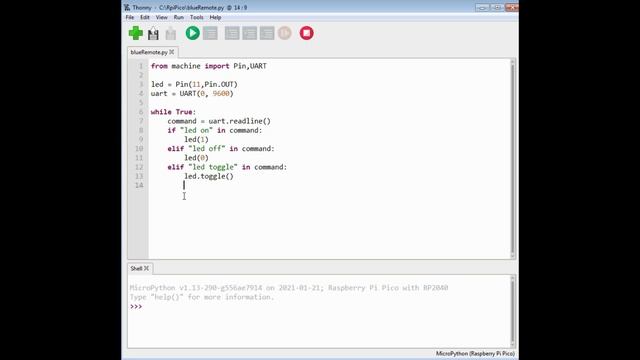Viewport: 640px width, 360px height.
Task: Place cursor at the shell >>> prompt
Action: point(136,306)
